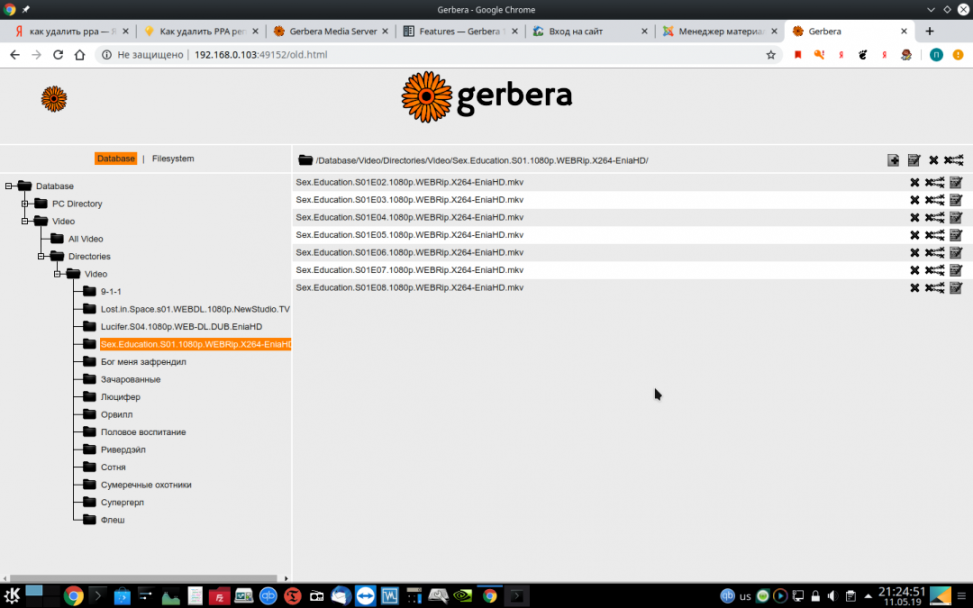Edit S01E04 file properties
Image resolution: width=973 pixels, height=608 pixels.
[x=956, y=218]
